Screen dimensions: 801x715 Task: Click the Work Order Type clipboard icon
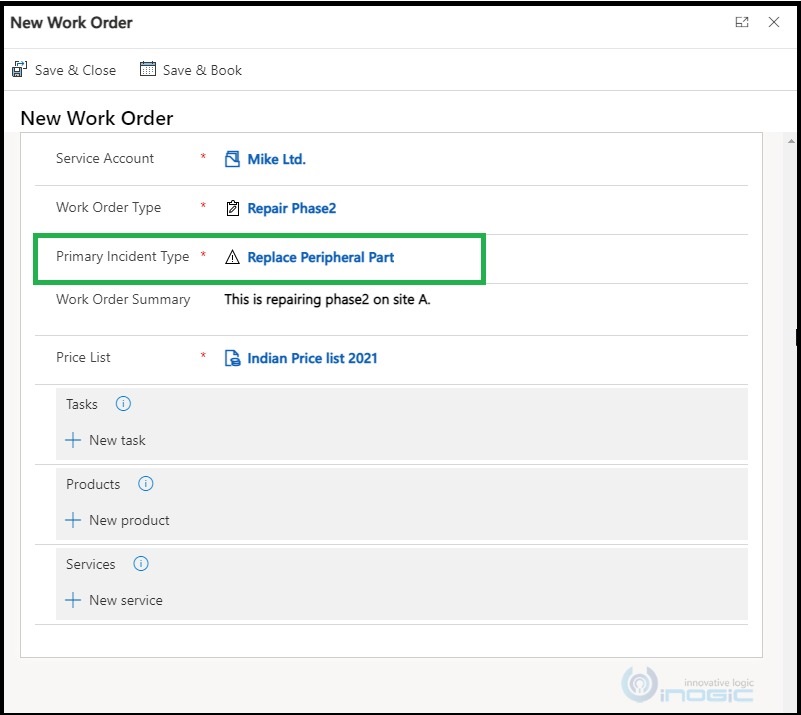click(232, 208)
